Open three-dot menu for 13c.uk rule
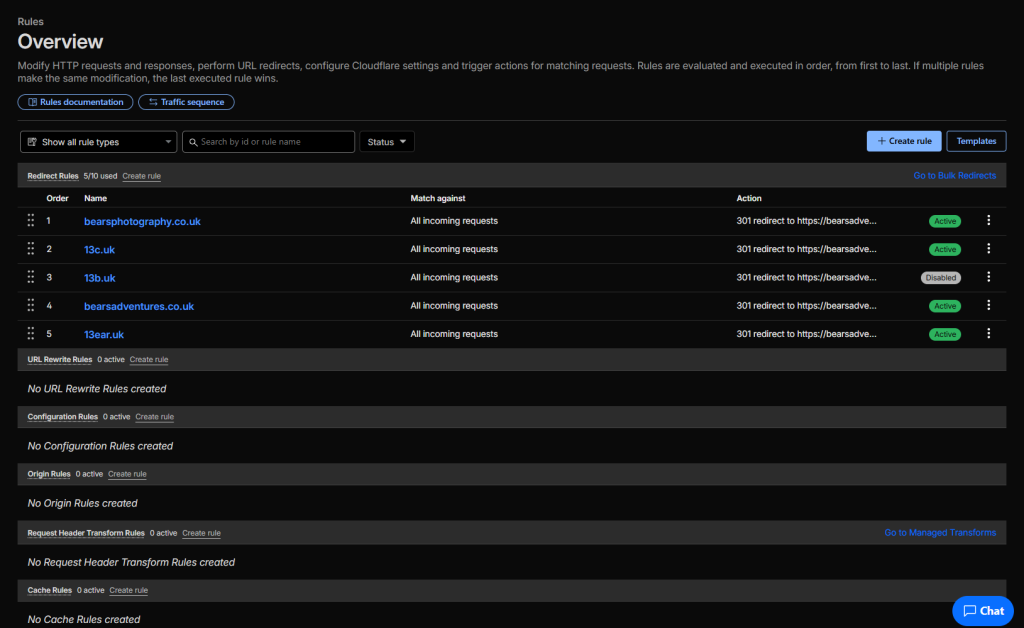This screenshot has height=628, width=1024. tap(988, 249)
